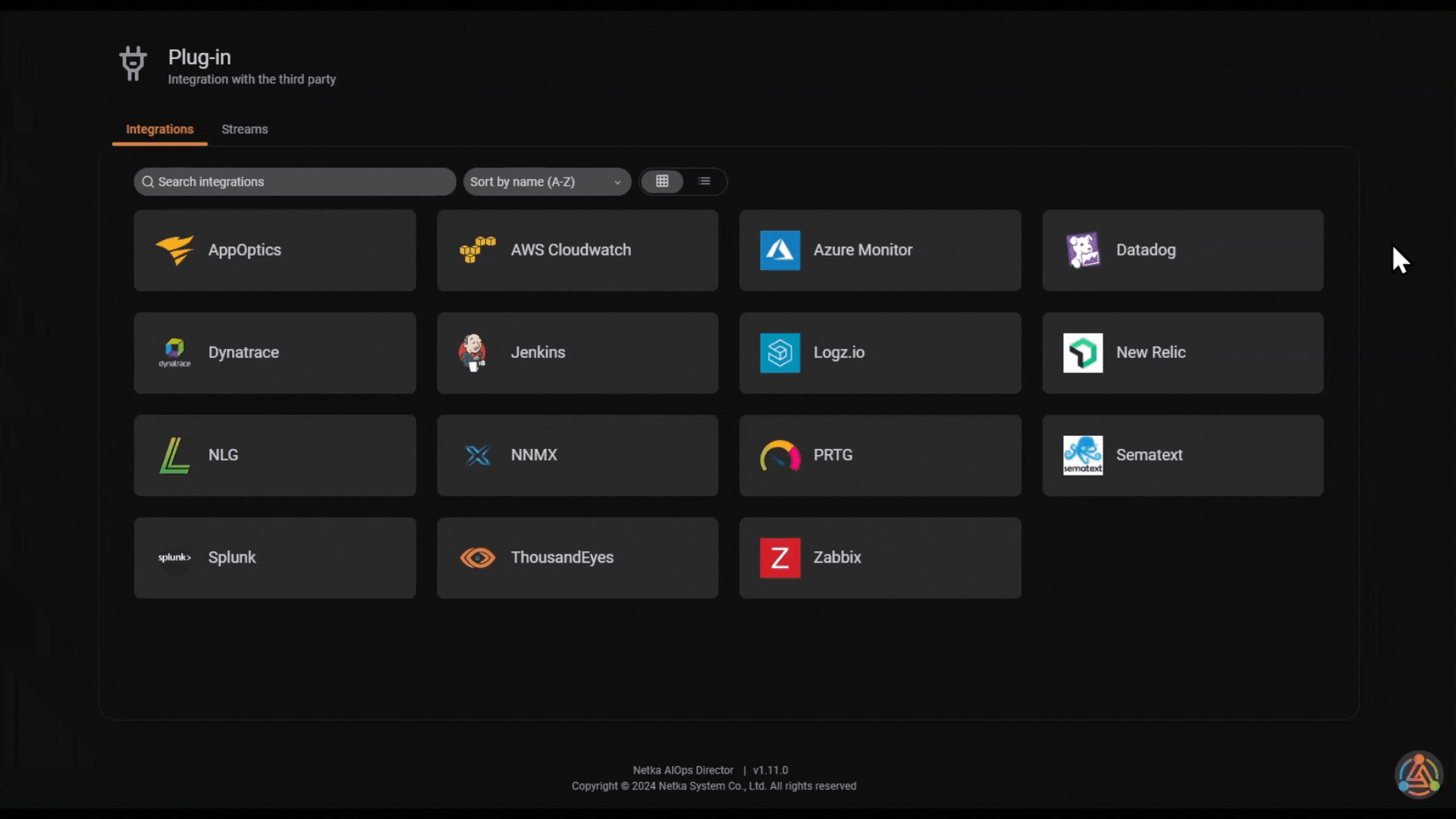Open the Splunk integration card
The image size is (1456, 819).
[x=275, y=558]
